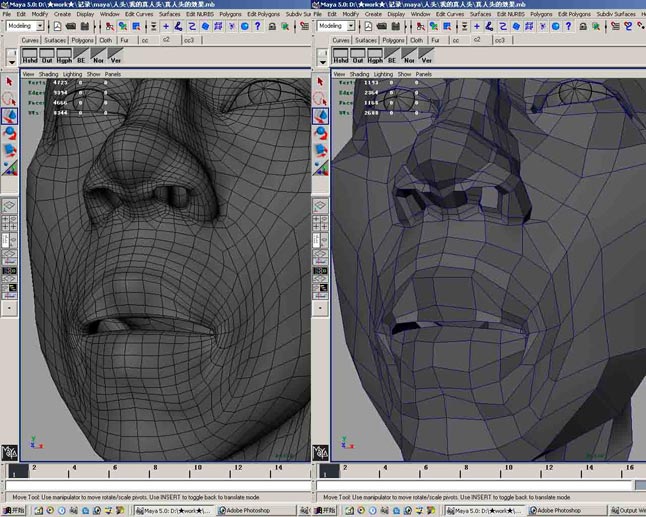Screen dimensions: 646x517
Task: Click frame 8 on left window time slider
Action: (x=155, y=470)
